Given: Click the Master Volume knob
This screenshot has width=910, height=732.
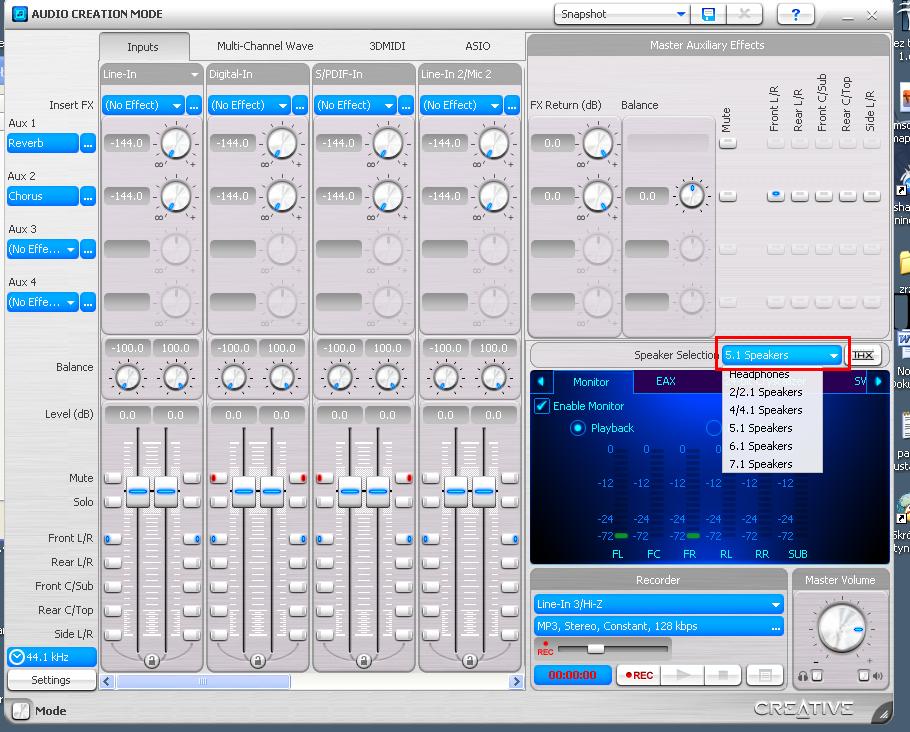Looking at the screenshot, I should tap(842, 629).
